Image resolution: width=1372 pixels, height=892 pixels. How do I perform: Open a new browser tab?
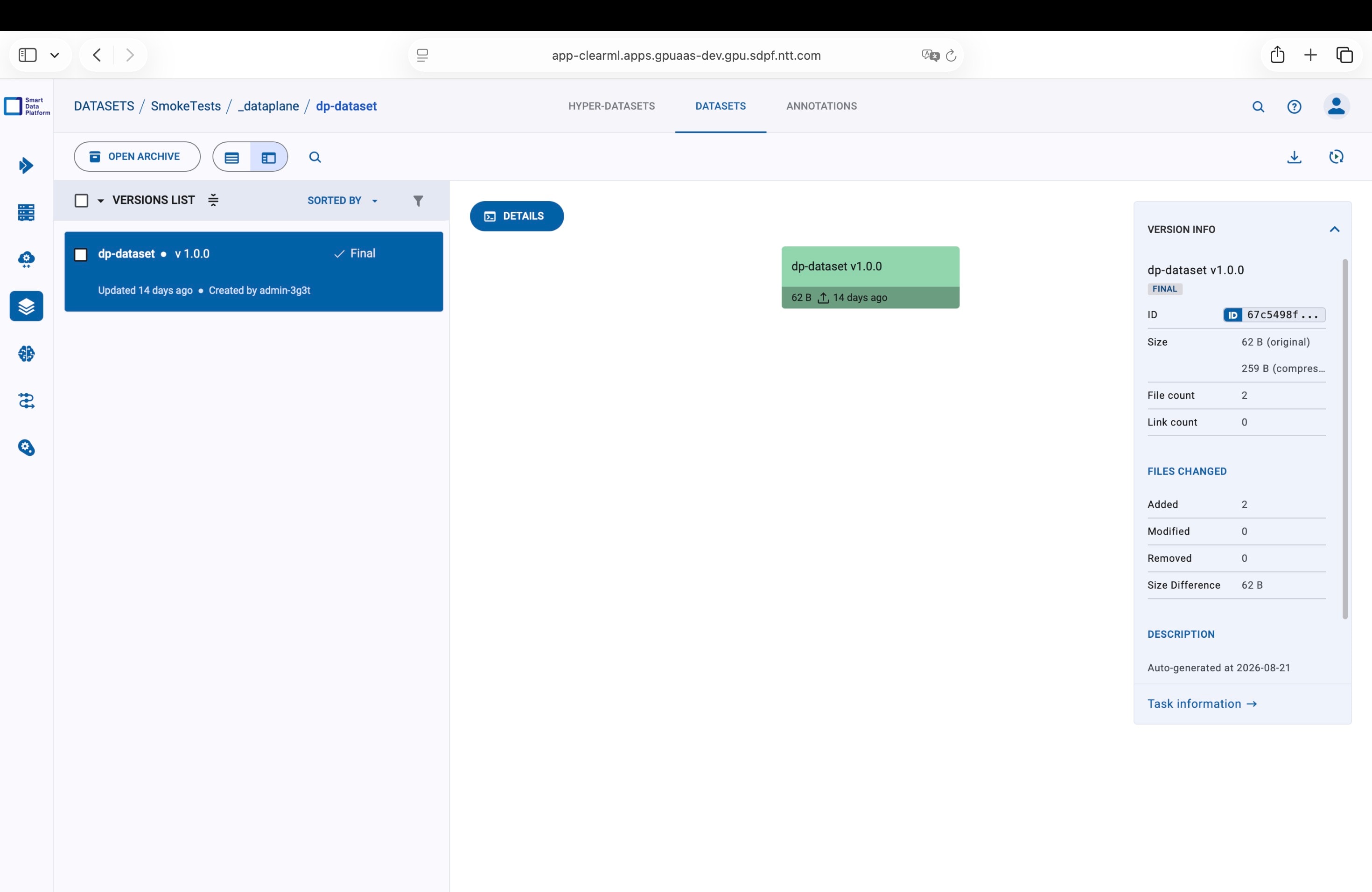click(1310, 56)
